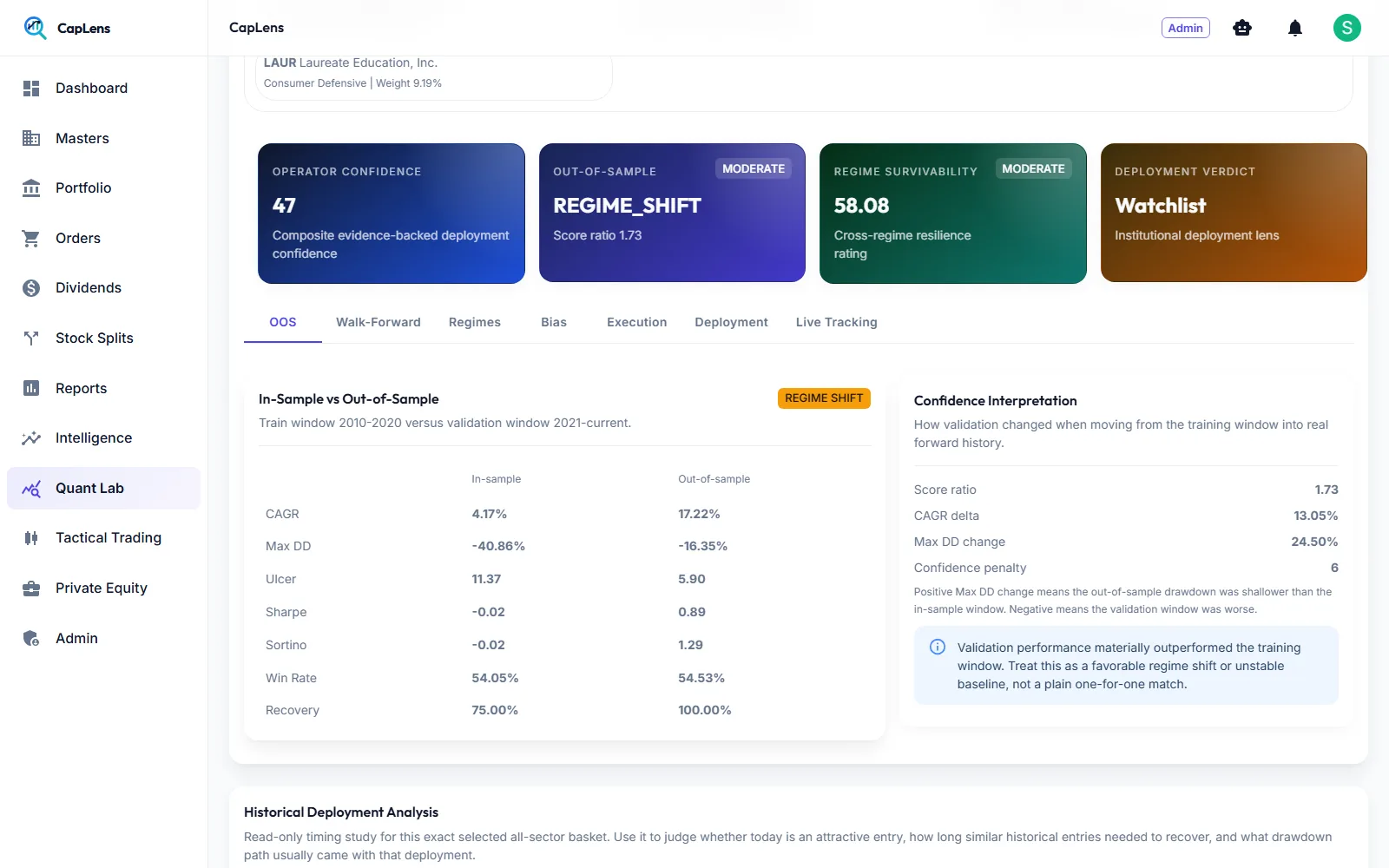Screen dimensions: 1389x868
Task: Click in-sample Max DD value -40.86%
Action: tap(498, 546)
